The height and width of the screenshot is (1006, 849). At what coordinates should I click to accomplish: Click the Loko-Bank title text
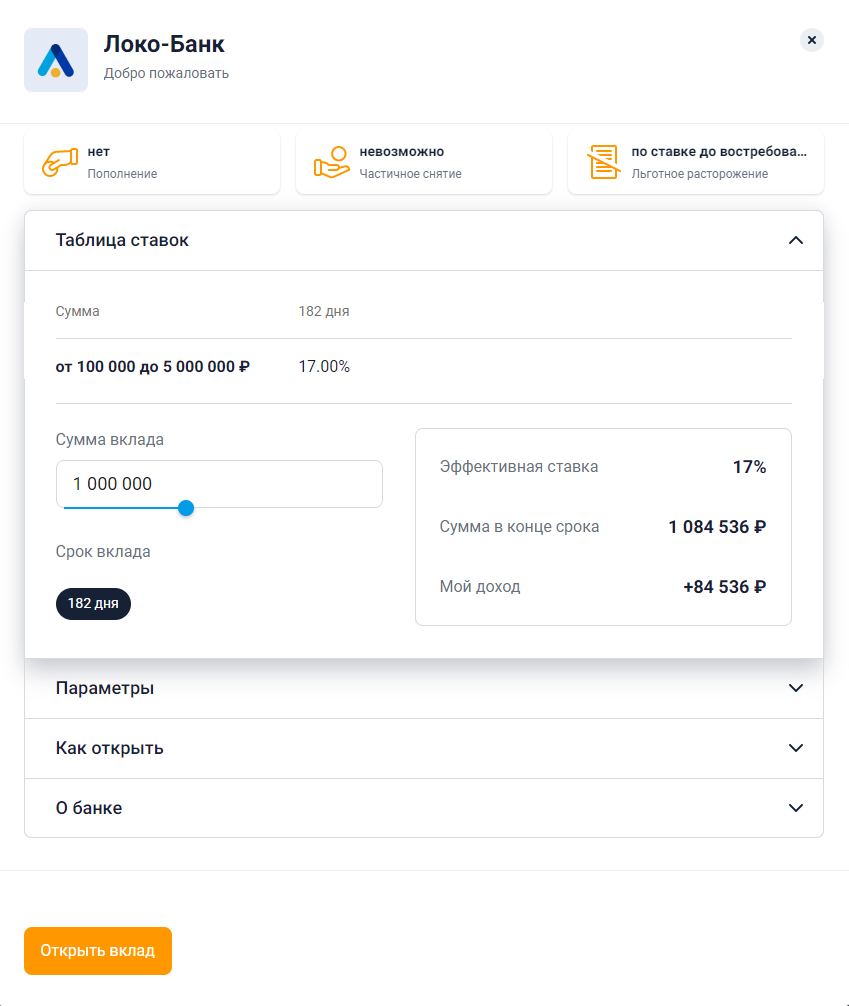pos(164,44)
